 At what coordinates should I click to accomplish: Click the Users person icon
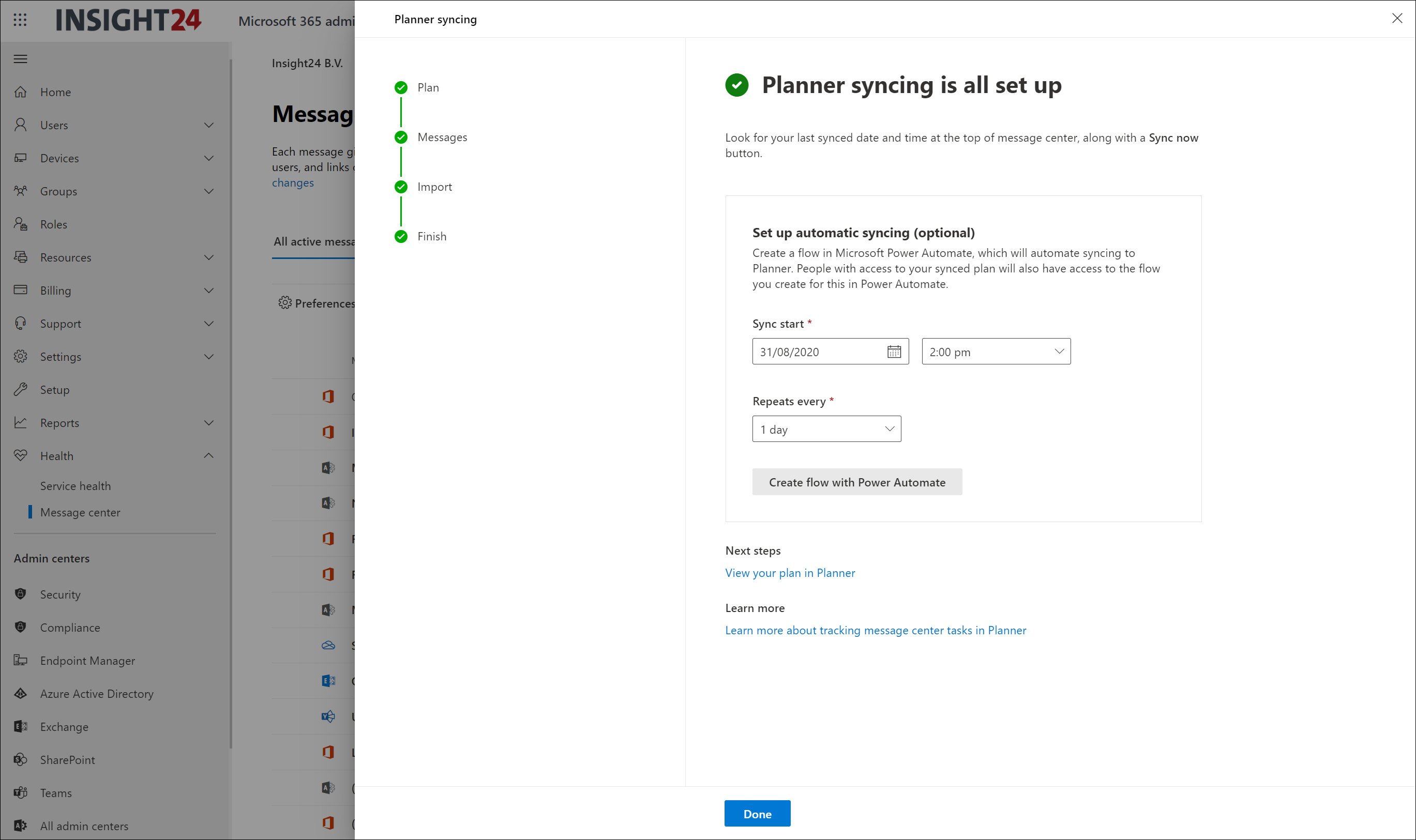pos(20,125)
